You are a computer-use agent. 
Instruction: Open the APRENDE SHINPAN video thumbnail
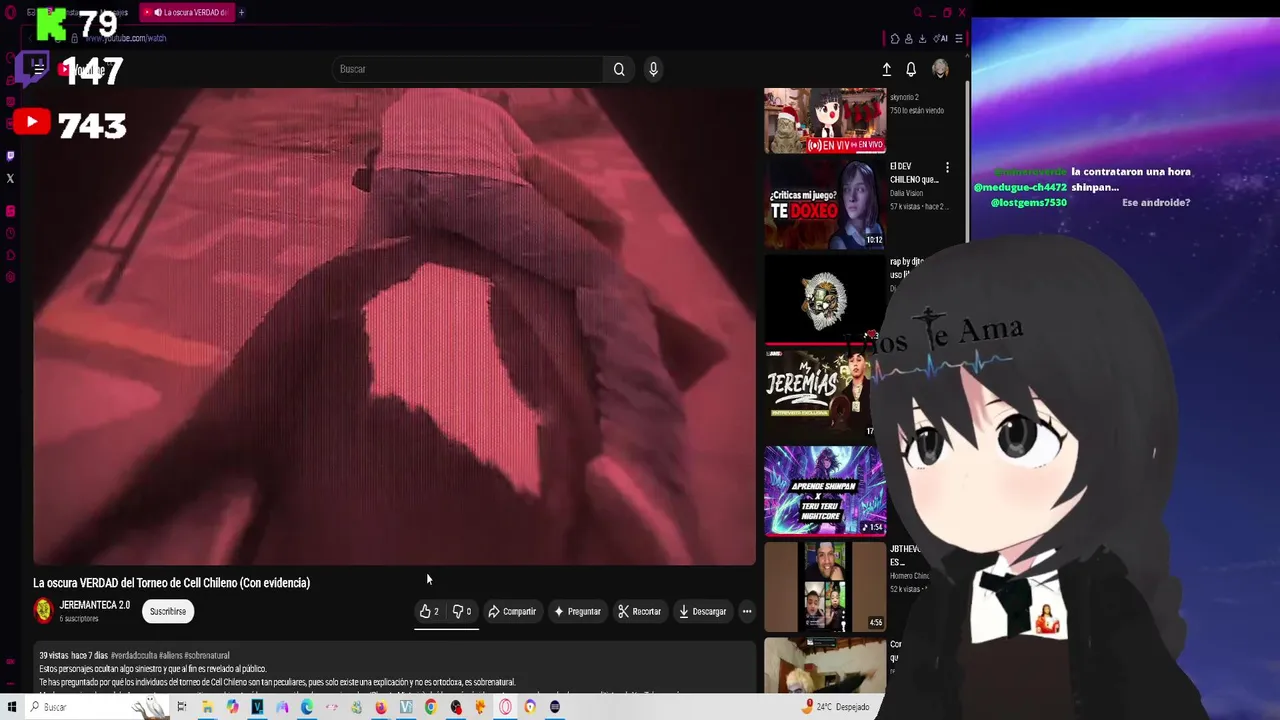825,490
